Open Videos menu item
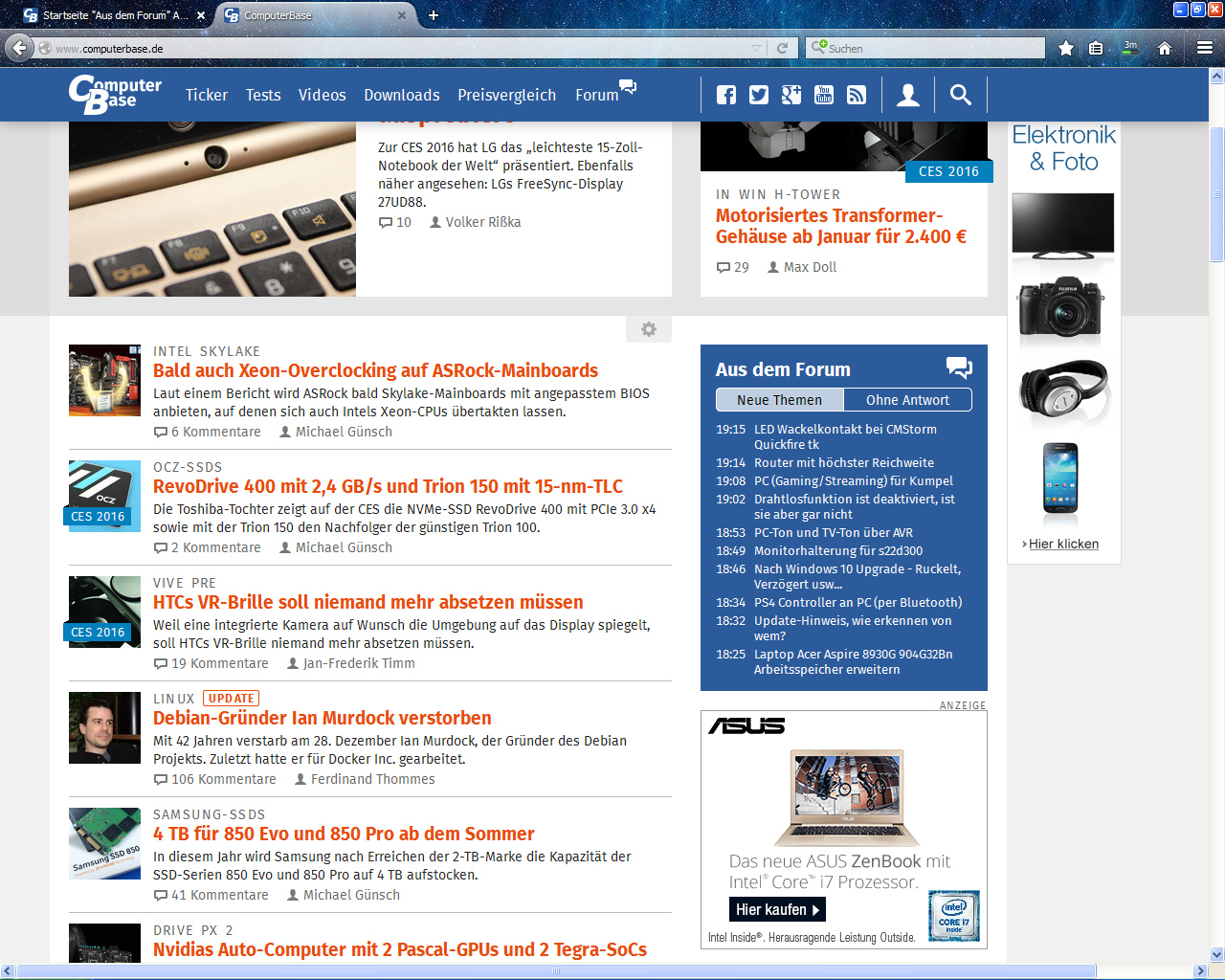1225x980 pixels. pos(322,95)
